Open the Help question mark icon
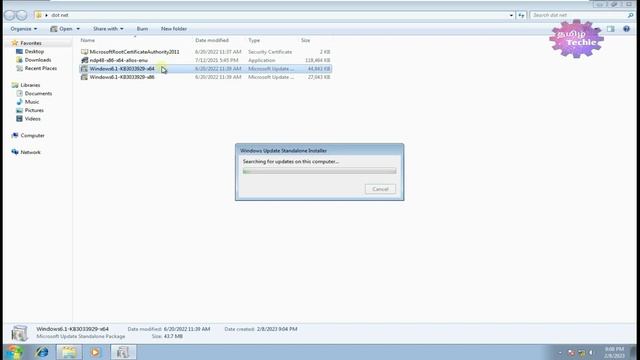This screenshot has height=360, width=640. coord(627,29)
